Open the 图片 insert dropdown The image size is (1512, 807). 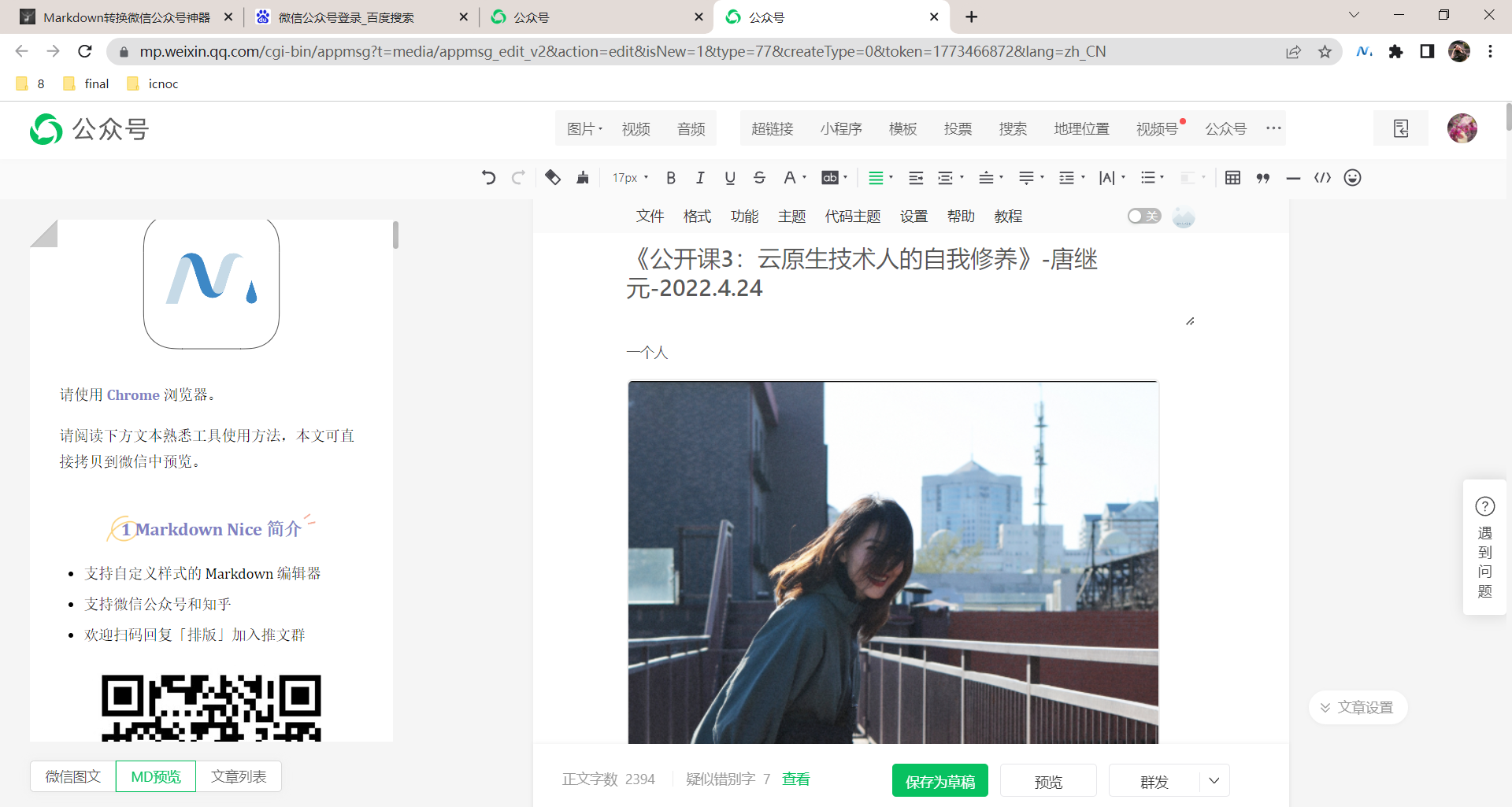click(584, 128)
